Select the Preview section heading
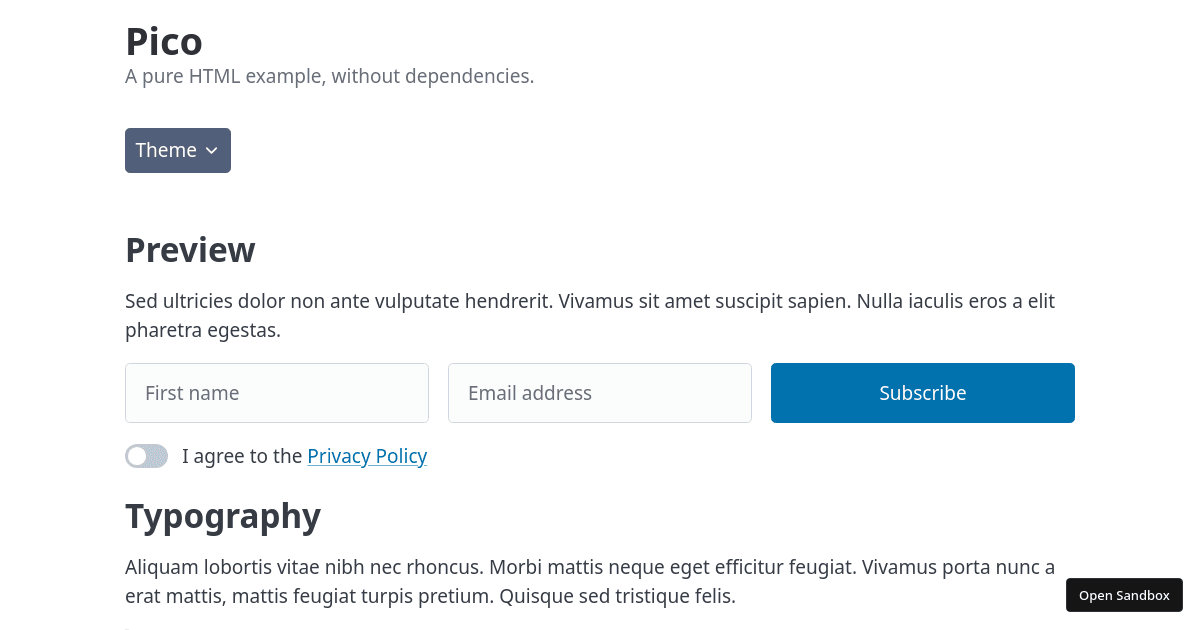This screenshot has height=630, width=1200. (190, 250)
